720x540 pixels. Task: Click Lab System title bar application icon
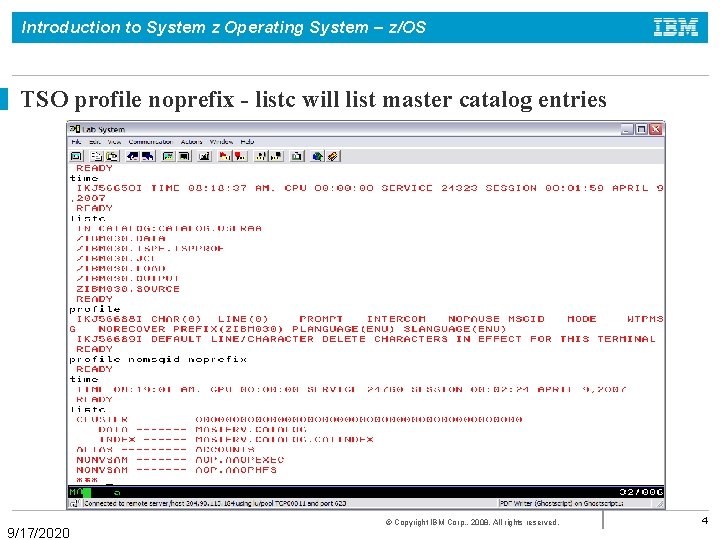click(75, 129)
